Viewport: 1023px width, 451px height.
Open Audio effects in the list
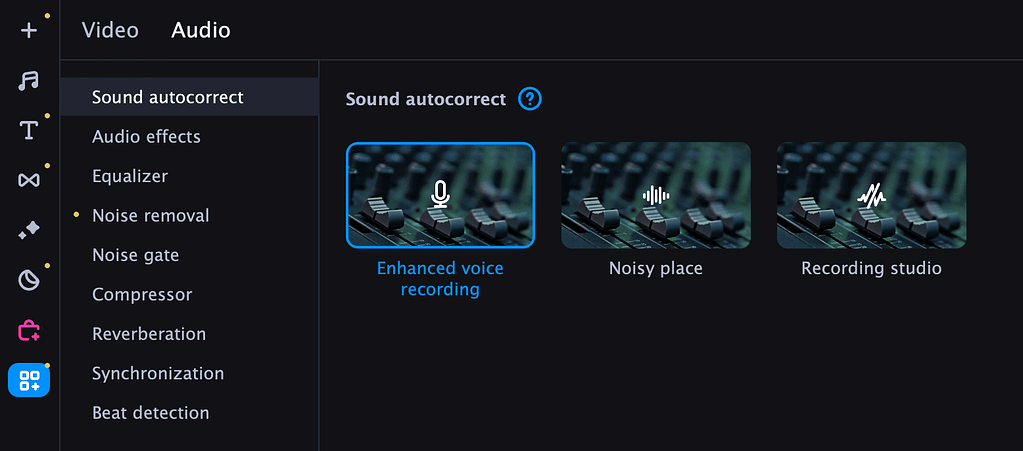(146, 137)
